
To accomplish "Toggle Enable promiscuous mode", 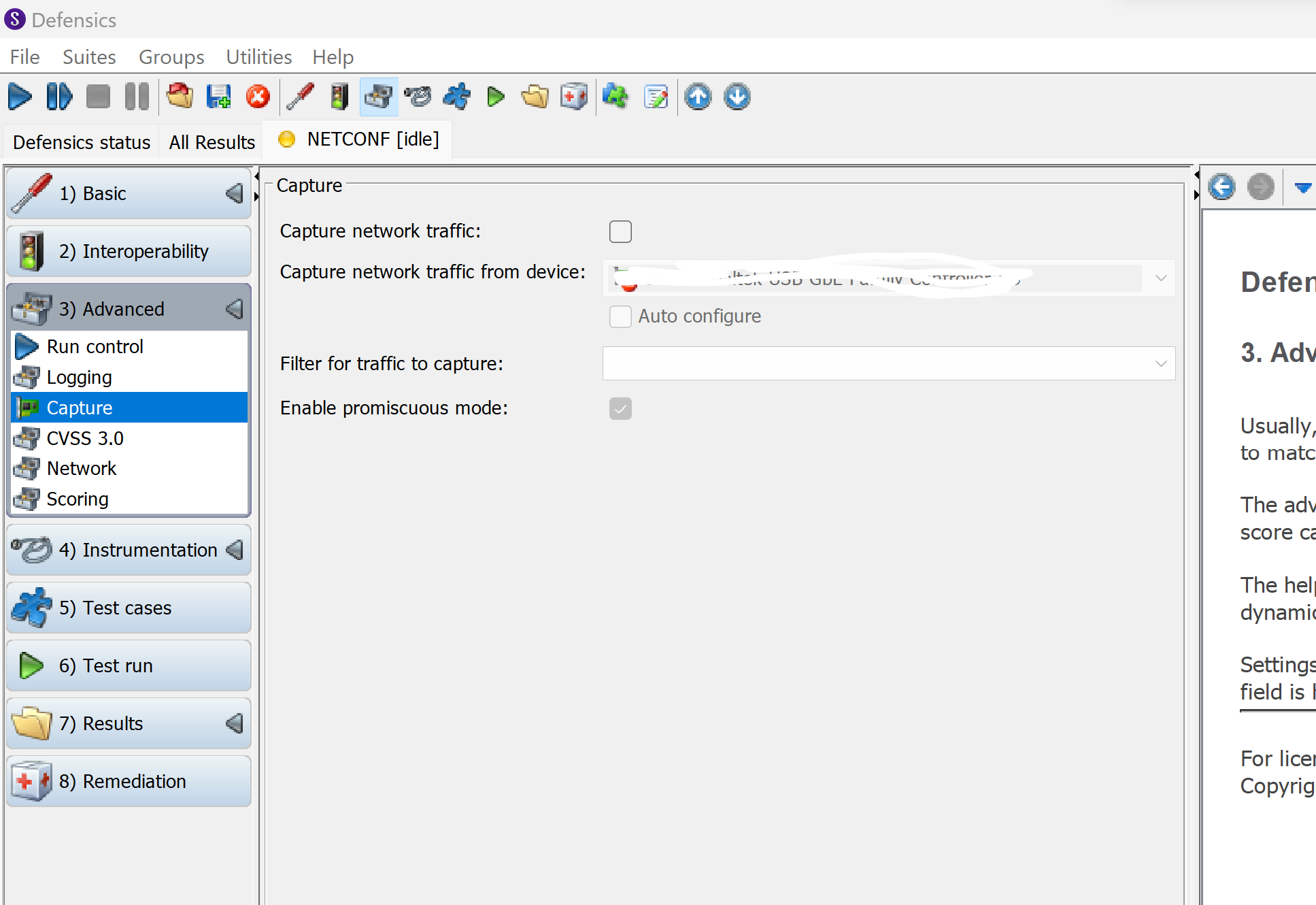I will 620,408.
